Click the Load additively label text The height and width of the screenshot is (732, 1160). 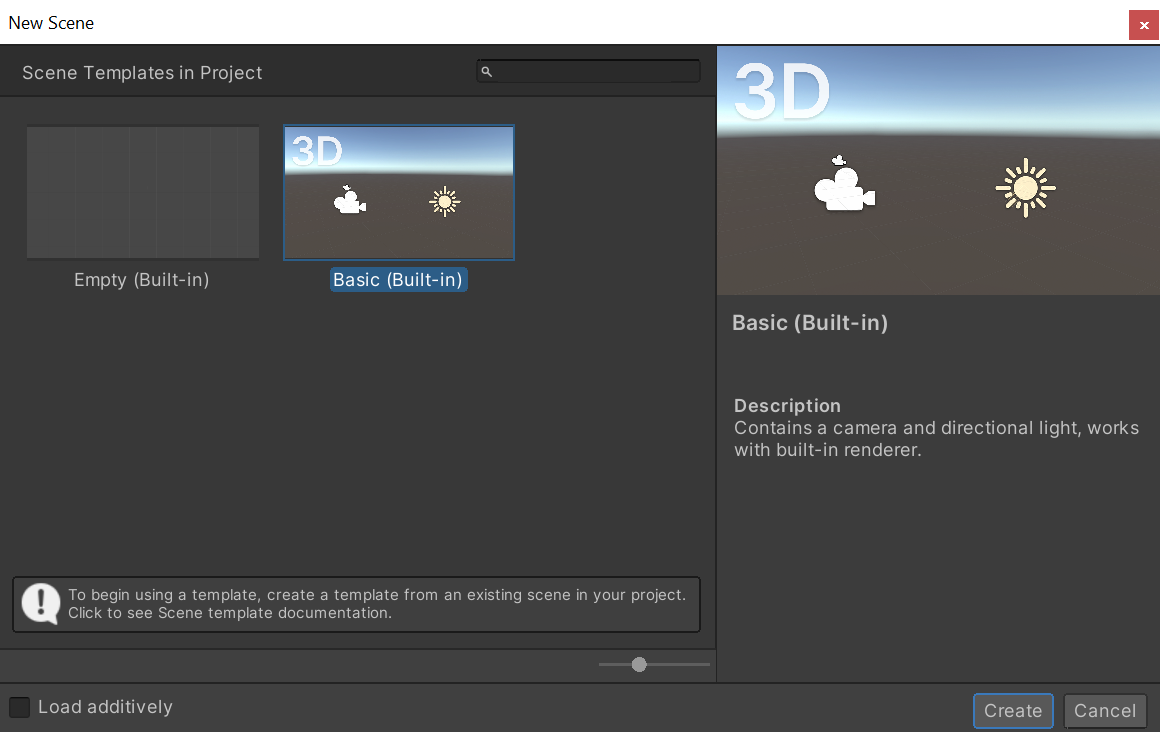[105, 707]
